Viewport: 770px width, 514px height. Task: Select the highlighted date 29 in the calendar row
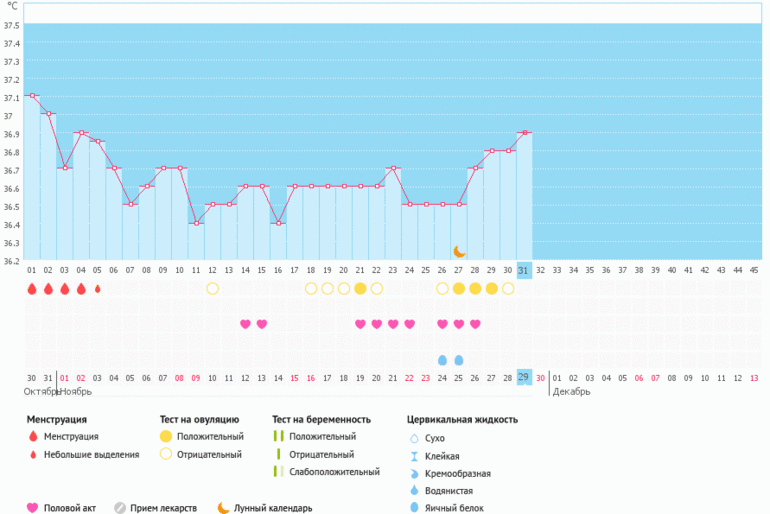[524, 377]
